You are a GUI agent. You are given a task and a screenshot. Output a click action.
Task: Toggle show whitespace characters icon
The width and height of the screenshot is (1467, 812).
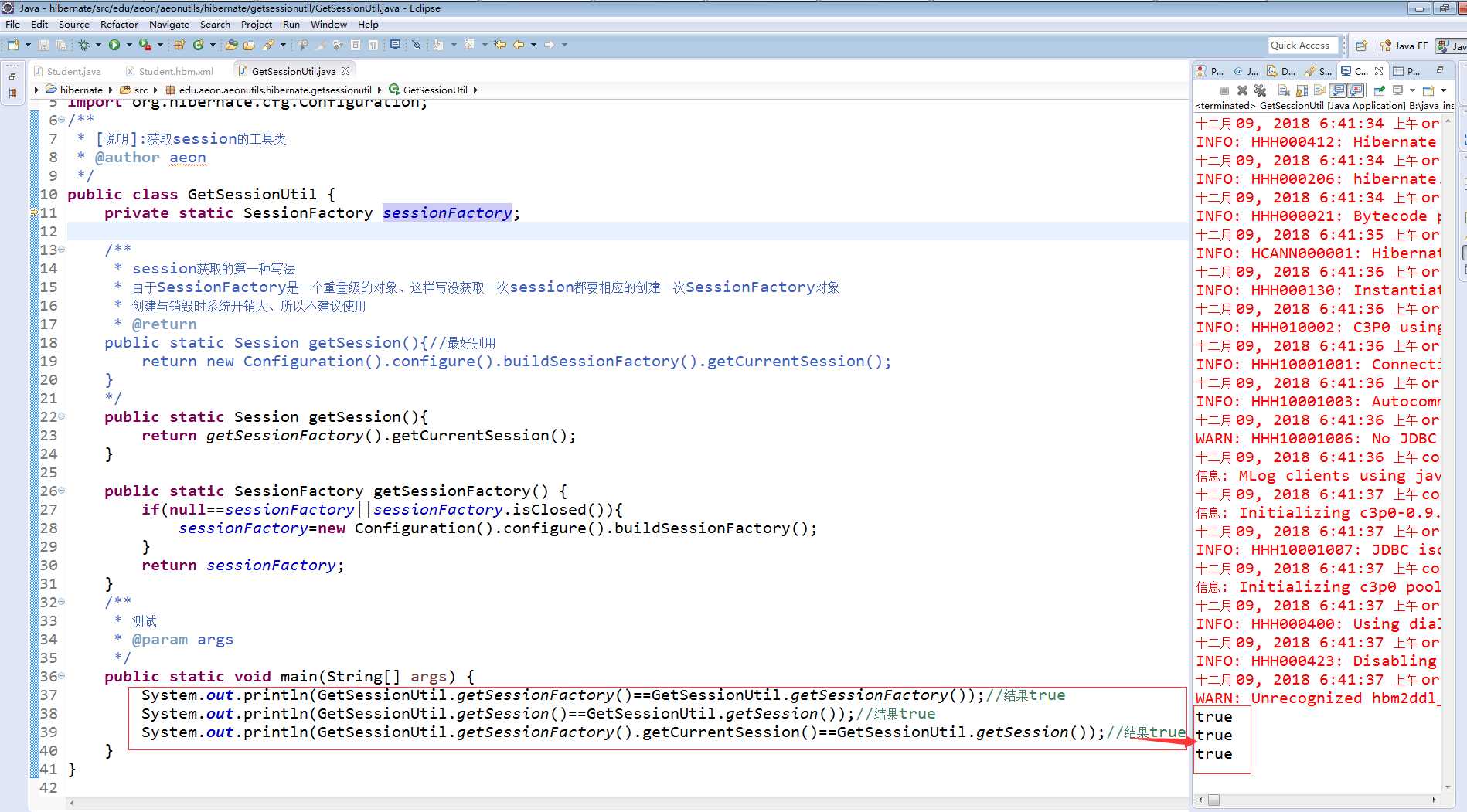[373, 45]
